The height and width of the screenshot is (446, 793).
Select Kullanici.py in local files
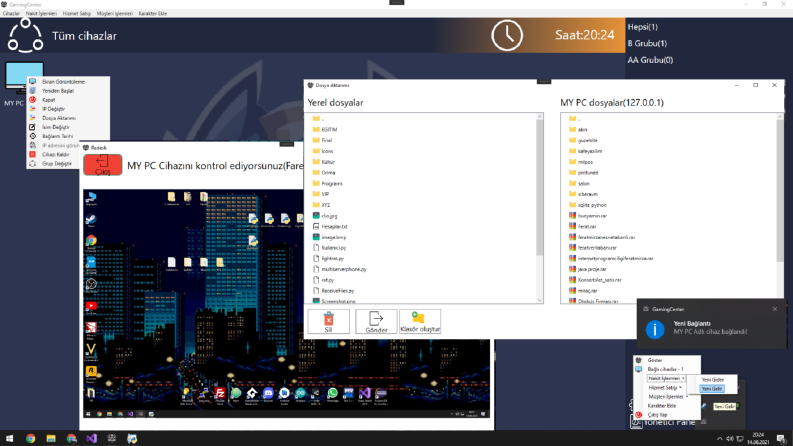(x=333, y=248)
